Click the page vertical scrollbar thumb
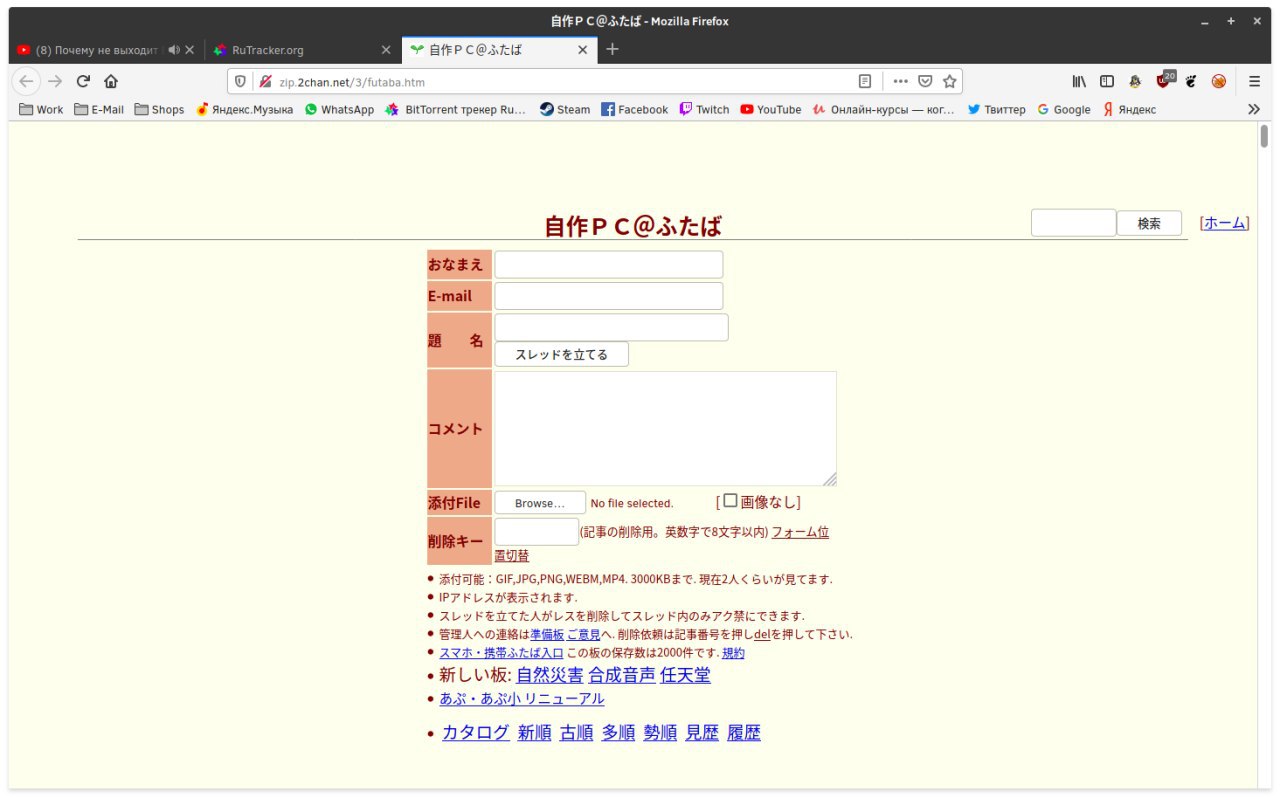 pyautogui.click(x=1264, y=136)
